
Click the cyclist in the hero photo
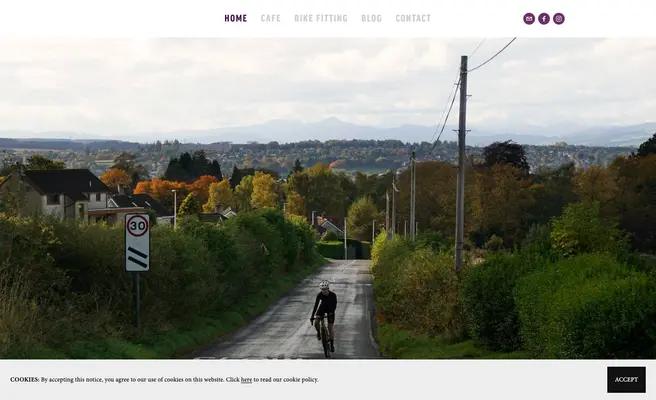click(x=324, y=318)
